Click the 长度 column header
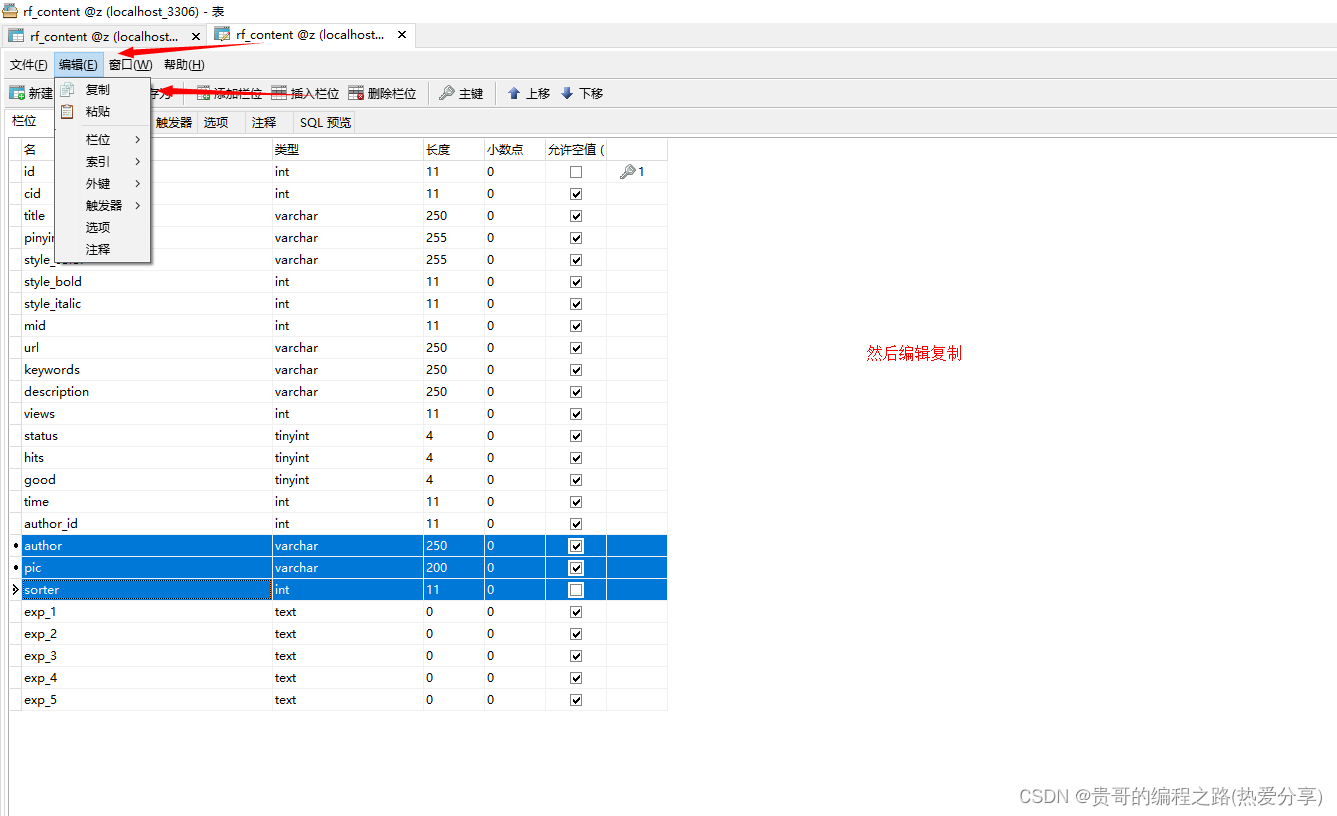The height and width of the screenshot is (816, 1337). pos(454,150)
